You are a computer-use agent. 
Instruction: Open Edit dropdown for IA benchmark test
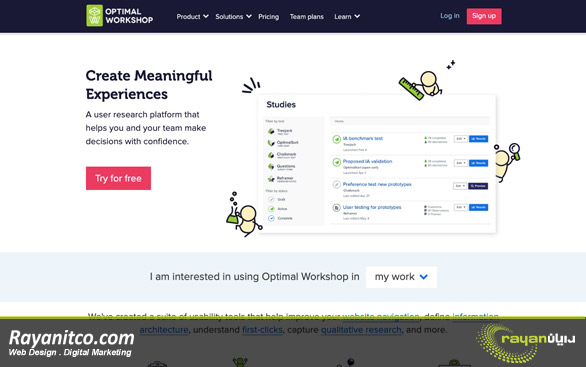(460, 139)
